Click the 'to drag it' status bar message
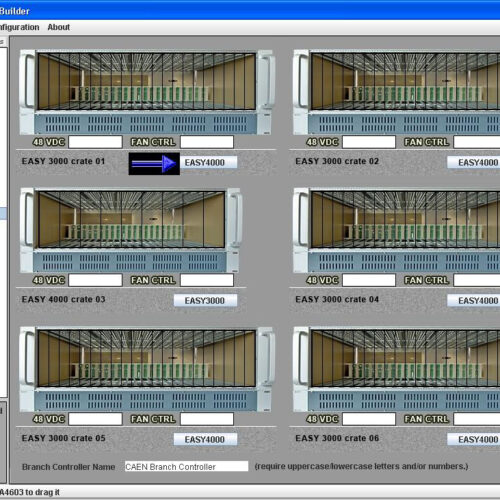The image size is (500, 500). click(42, 492)
